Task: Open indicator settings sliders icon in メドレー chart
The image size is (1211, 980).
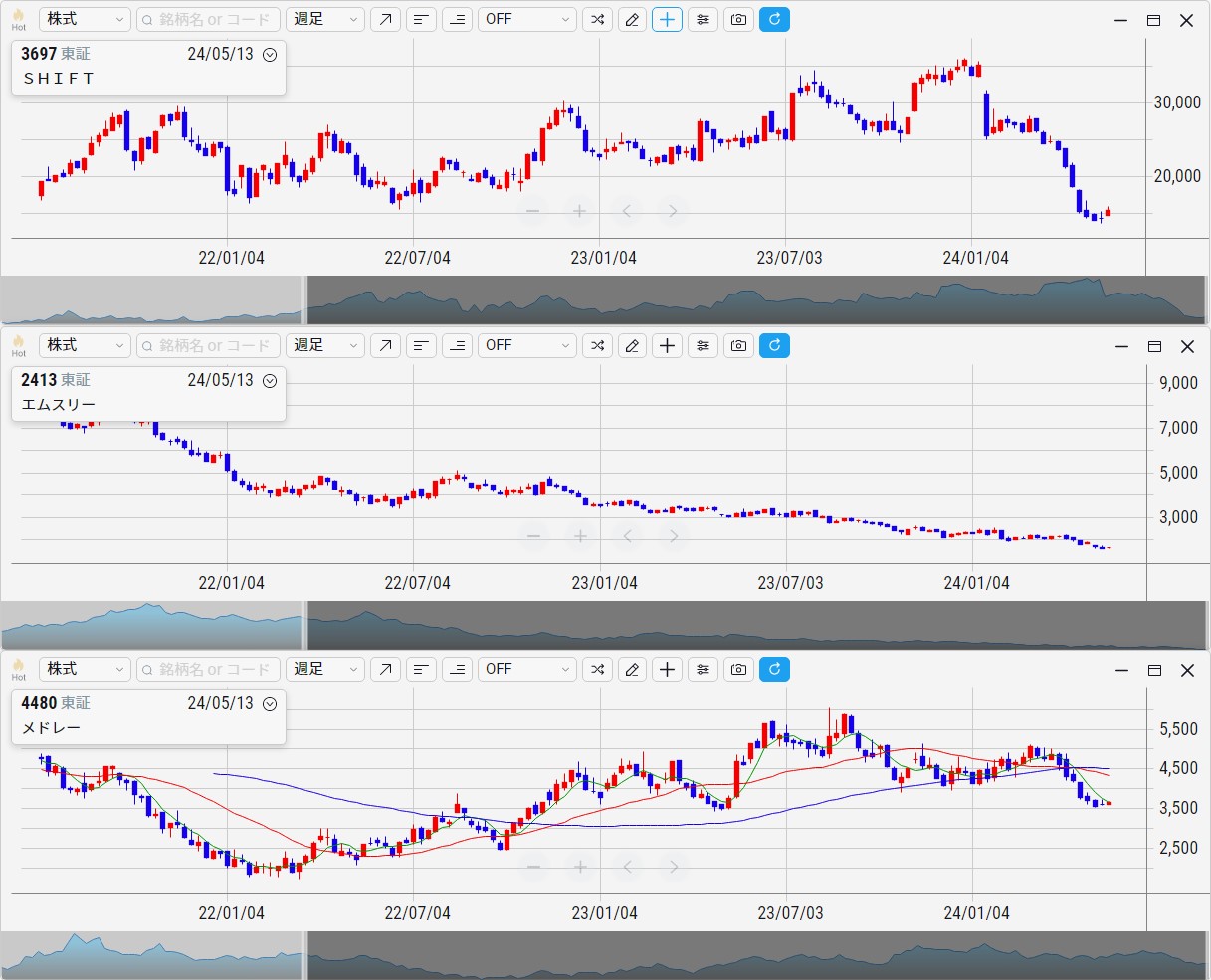Action: click(x=704, y=669)
